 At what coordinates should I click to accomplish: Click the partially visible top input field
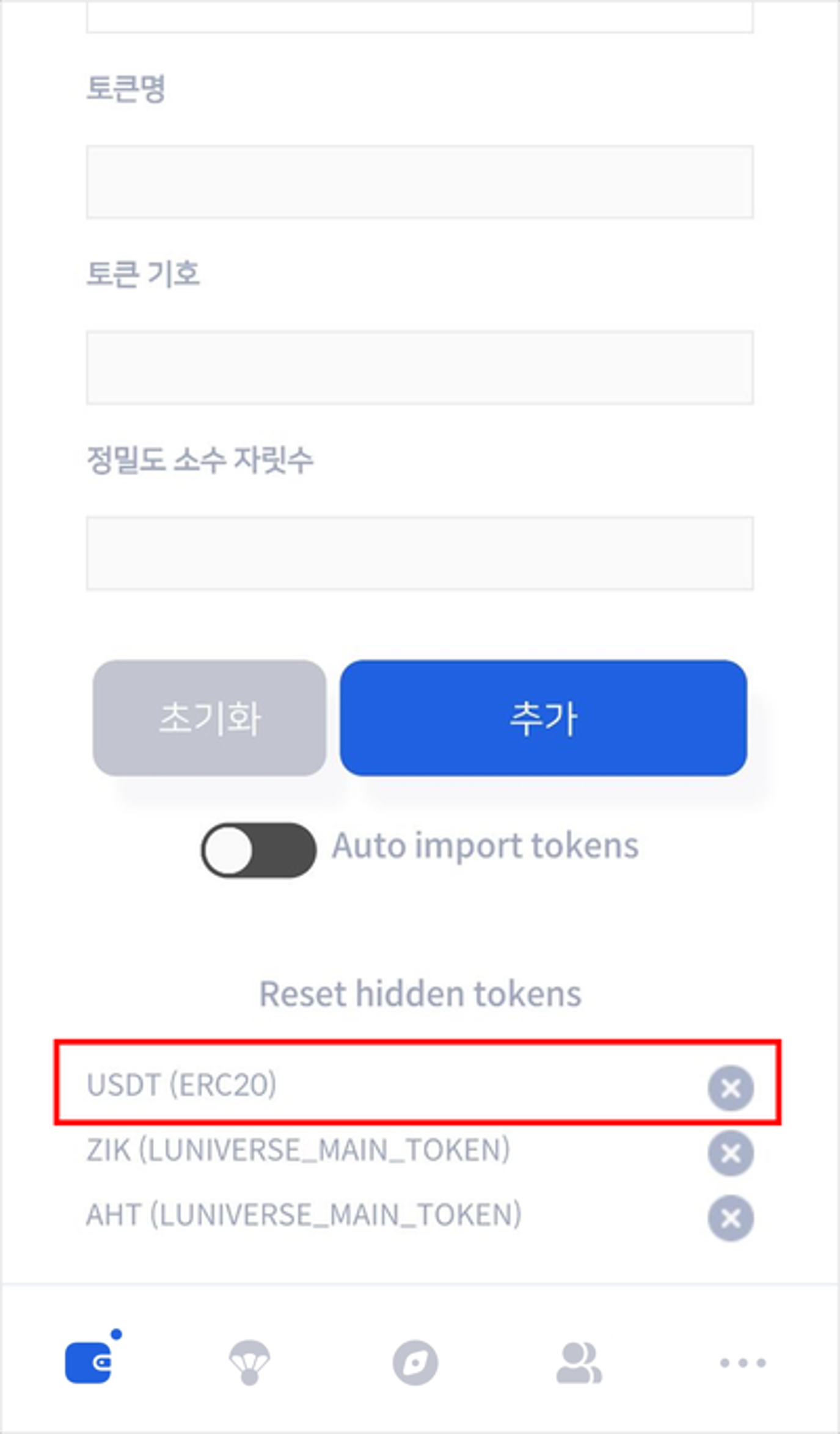coord(420,16)
